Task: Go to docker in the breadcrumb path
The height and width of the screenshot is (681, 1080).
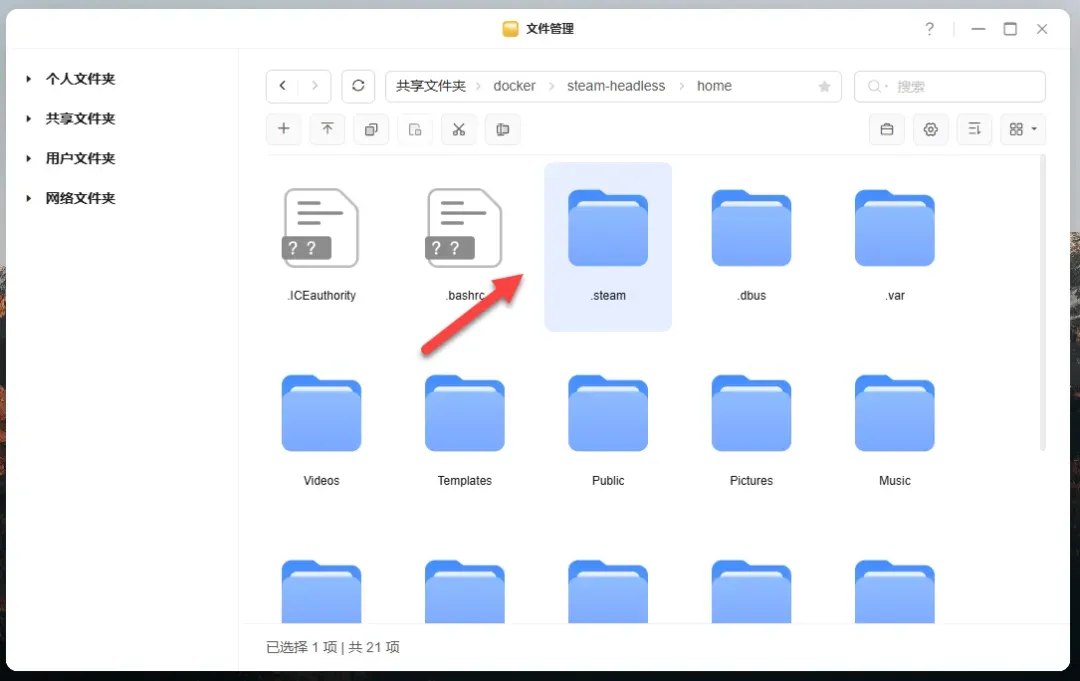Action: (514, 86)
